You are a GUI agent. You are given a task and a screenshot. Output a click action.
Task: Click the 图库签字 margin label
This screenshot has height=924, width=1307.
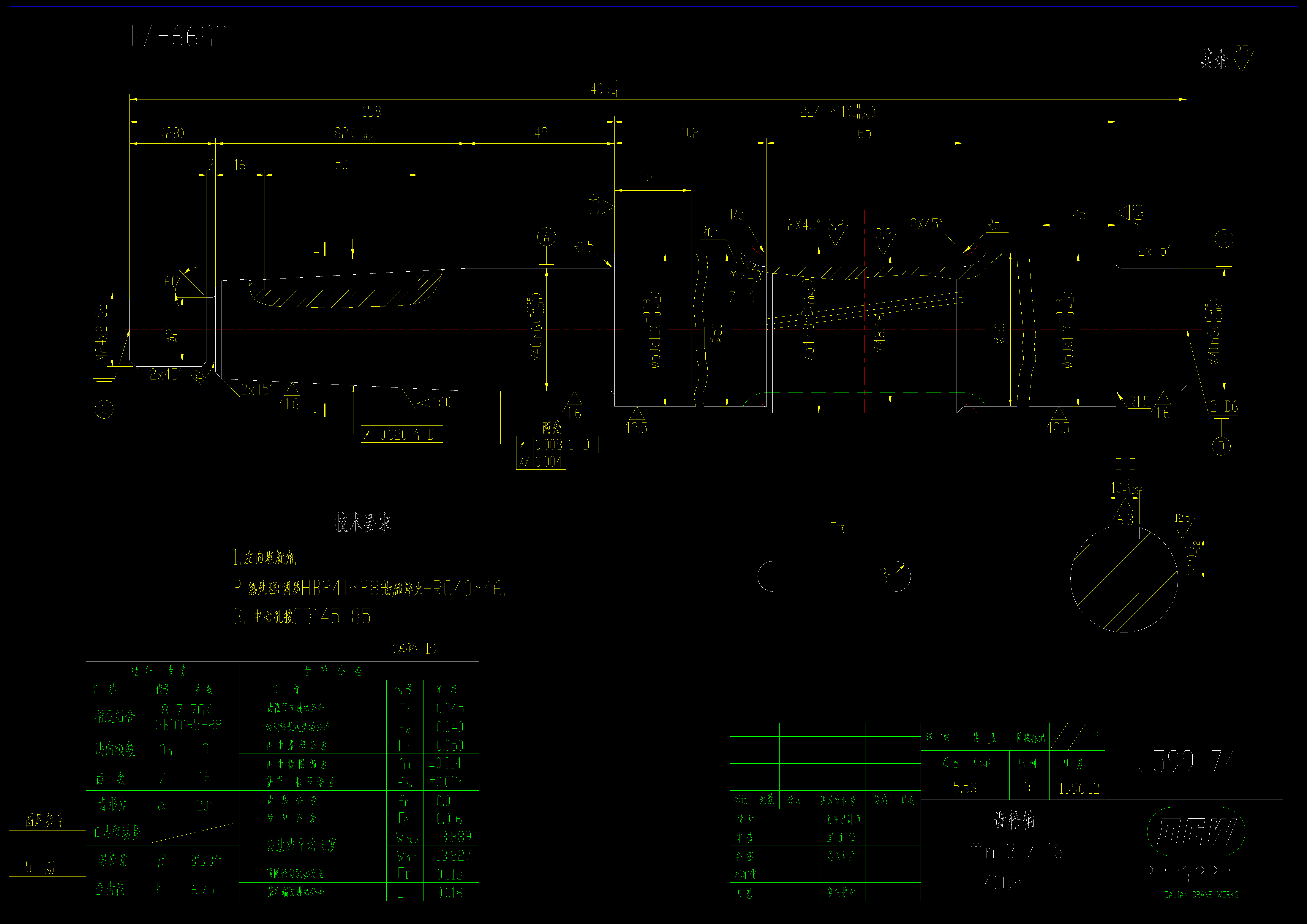(45, 820)
